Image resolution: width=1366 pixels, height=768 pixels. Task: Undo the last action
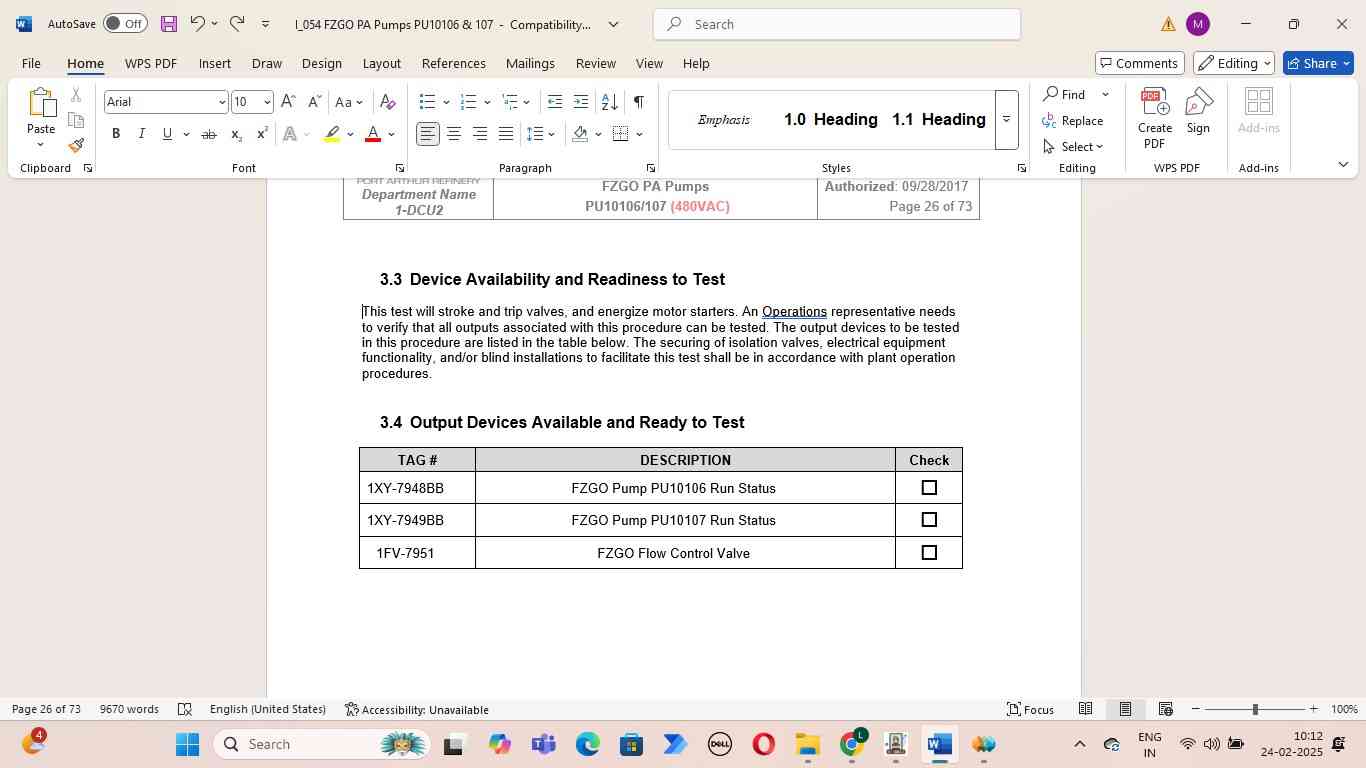pos(197,24)
